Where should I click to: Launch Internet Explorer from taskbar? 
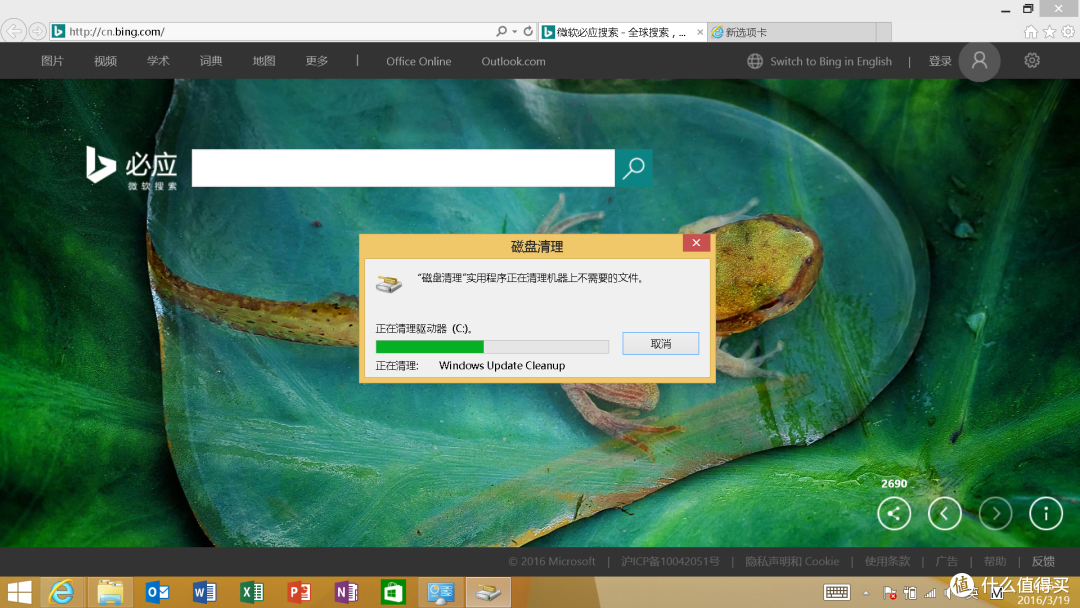coord(62,592)
